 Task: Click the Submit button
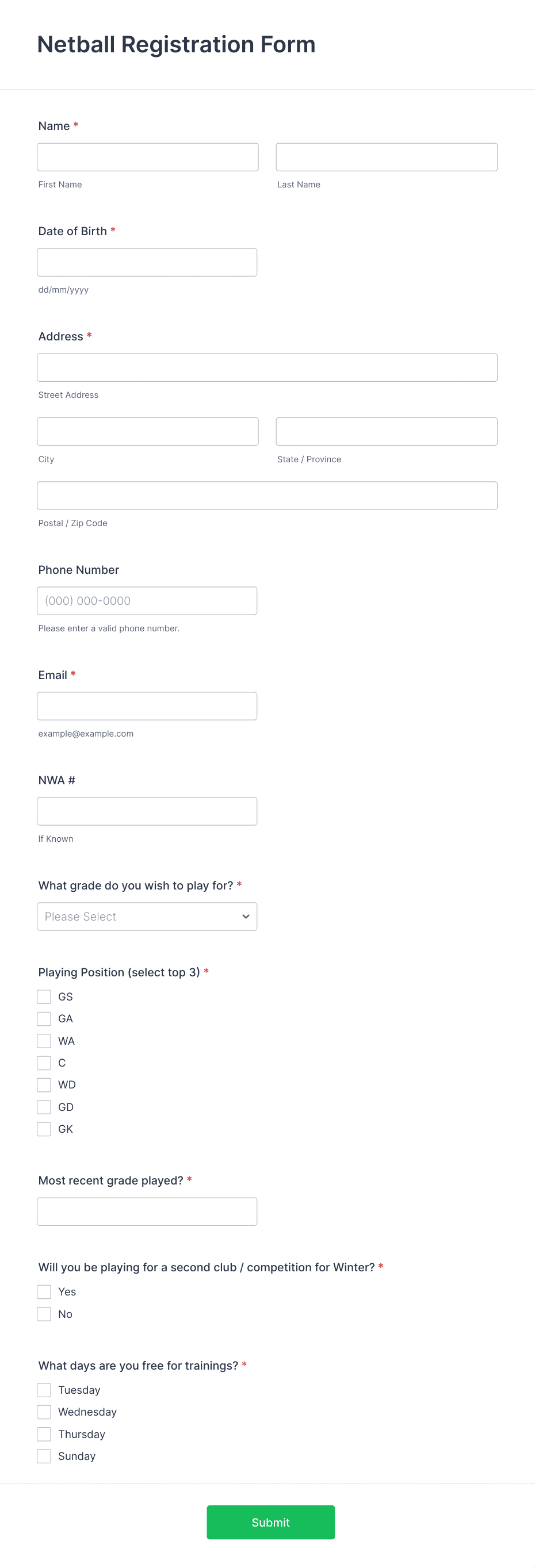point(270,1523)
